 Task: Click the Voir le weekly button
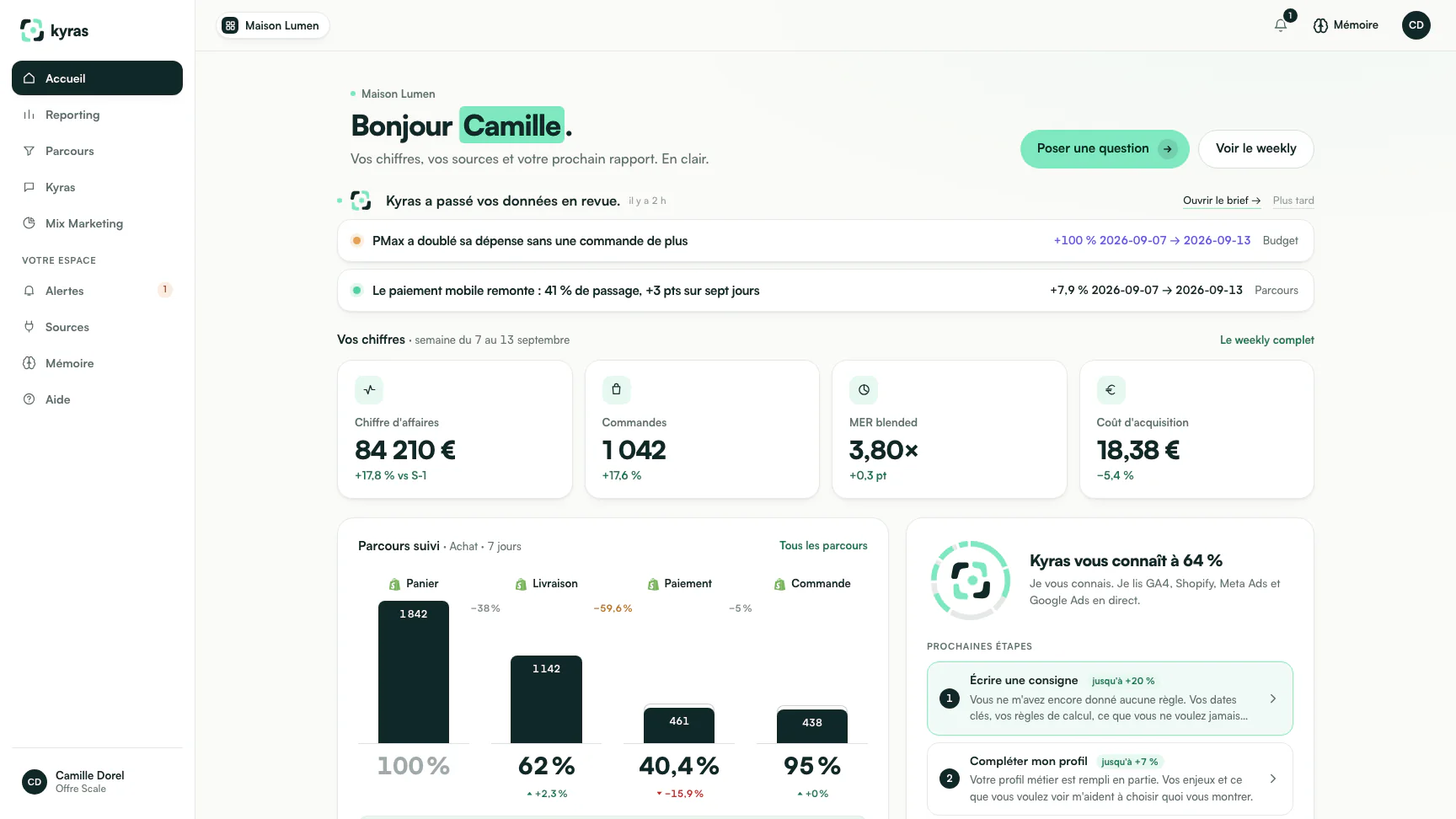point(1255,149)
